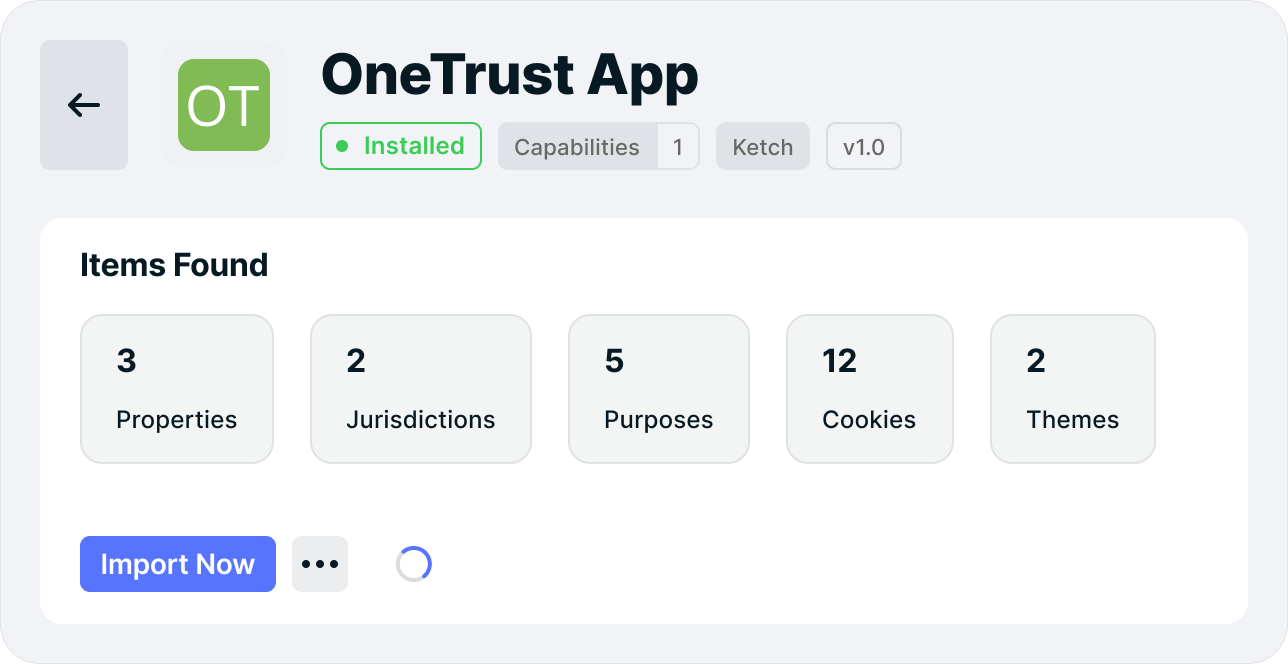Click the green OT app logo
Viewport: 1288px width, 664px height.
[x=224, y=104]
